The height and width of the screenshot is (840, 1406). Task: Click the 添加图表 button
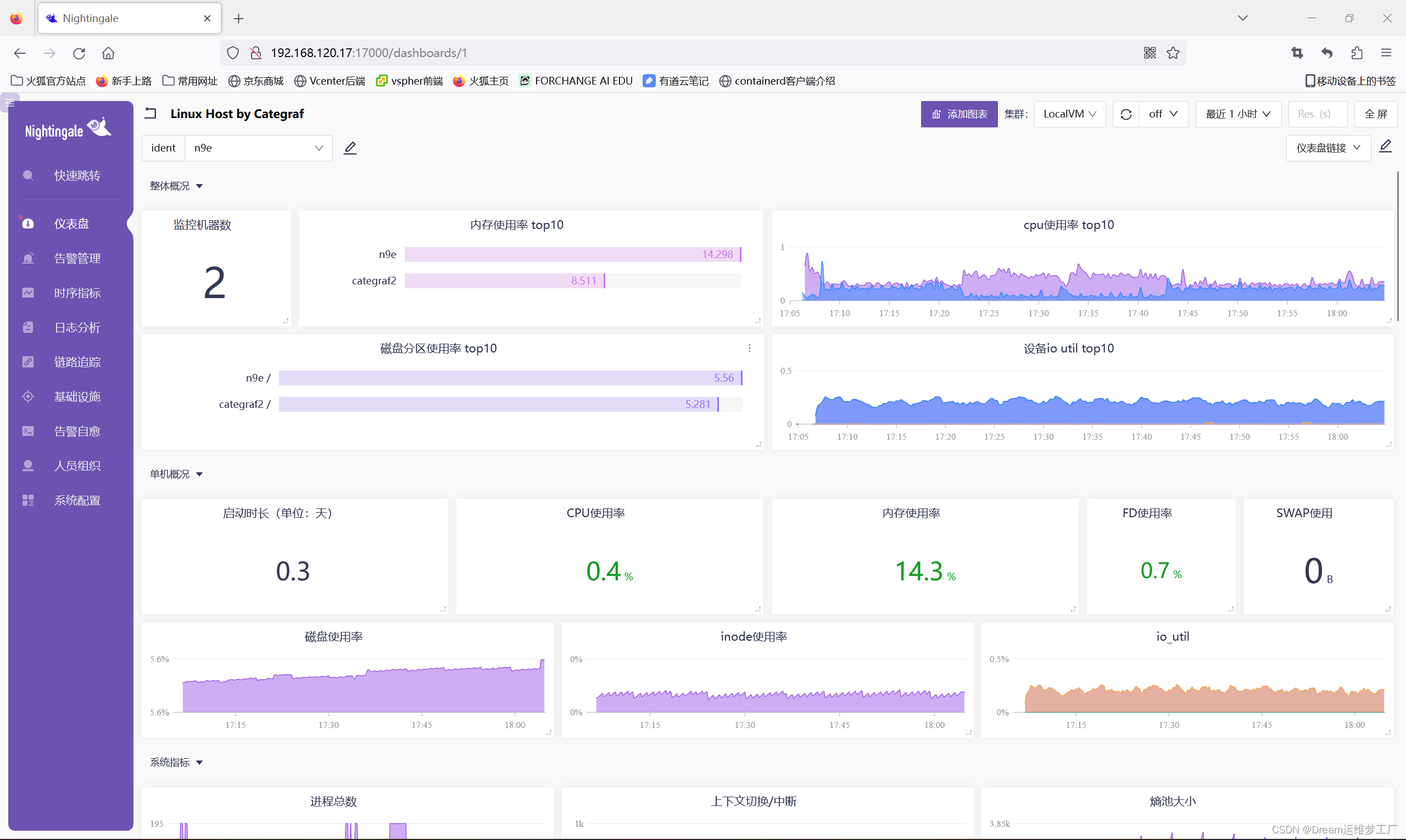tap(959, 114)
